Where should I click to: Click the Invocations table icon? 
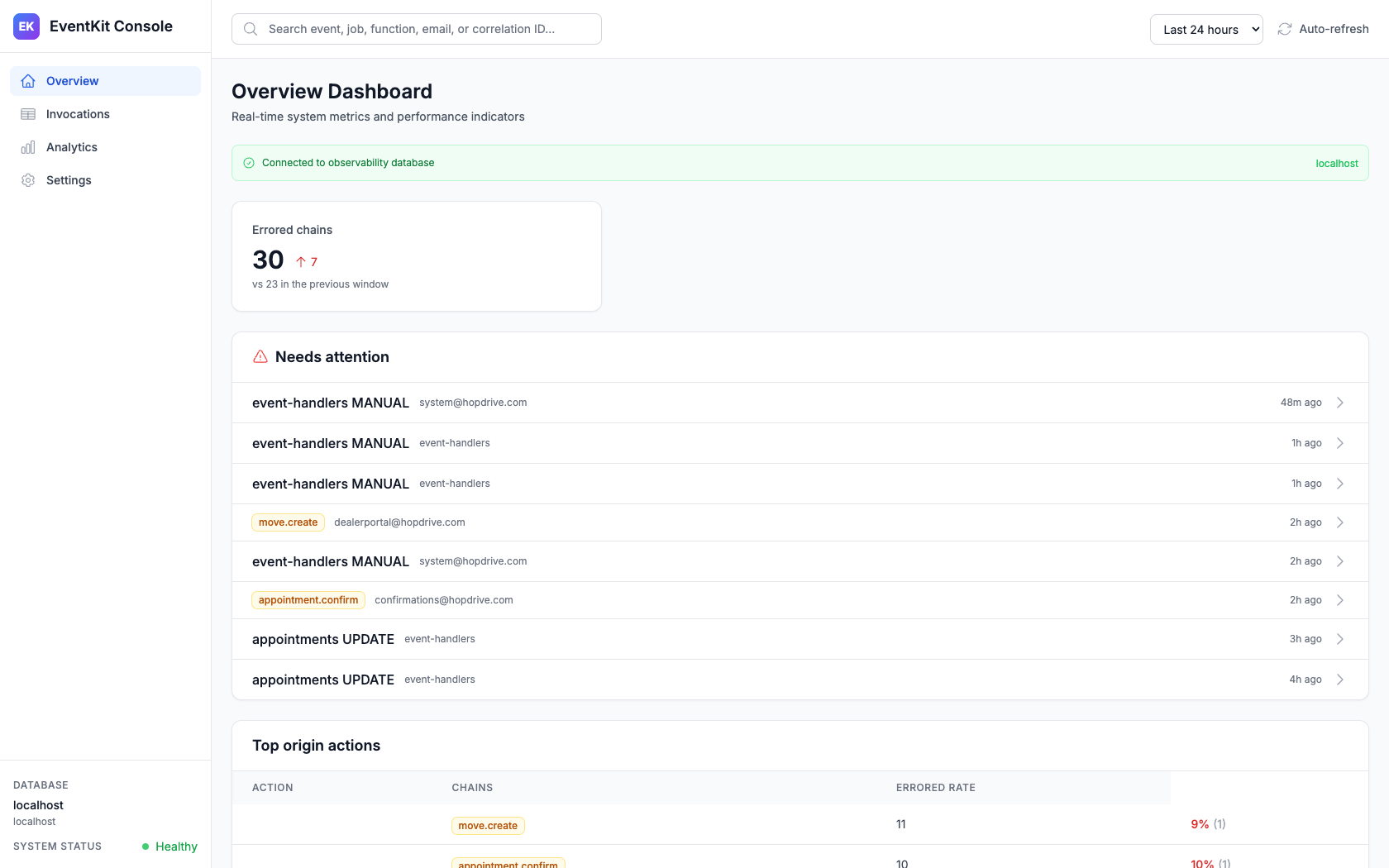(28, 114)
